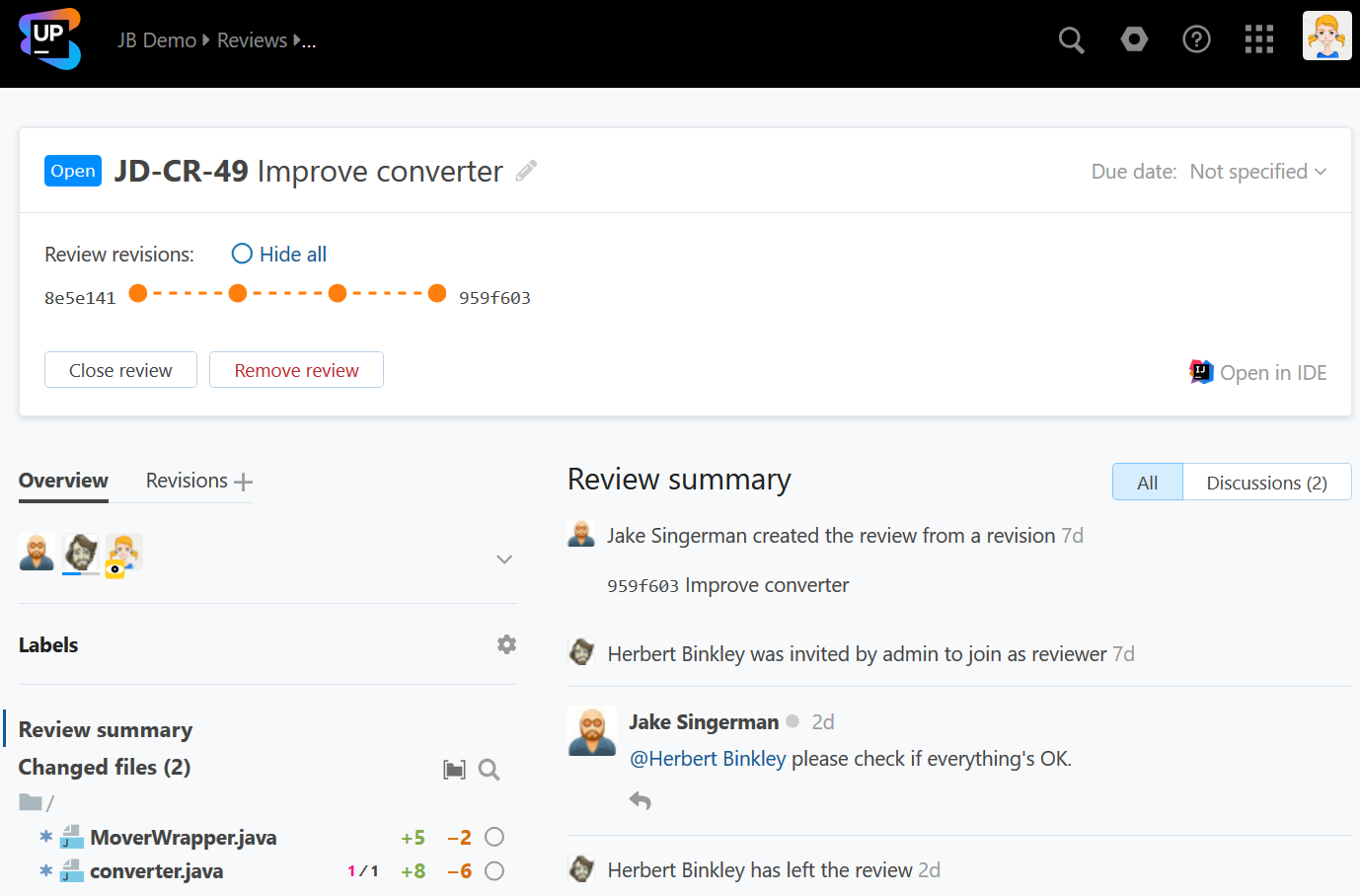Screen dimensions: 1360x896
Task: Open the Due date dropdown
Action: [x=1257, y=172]
